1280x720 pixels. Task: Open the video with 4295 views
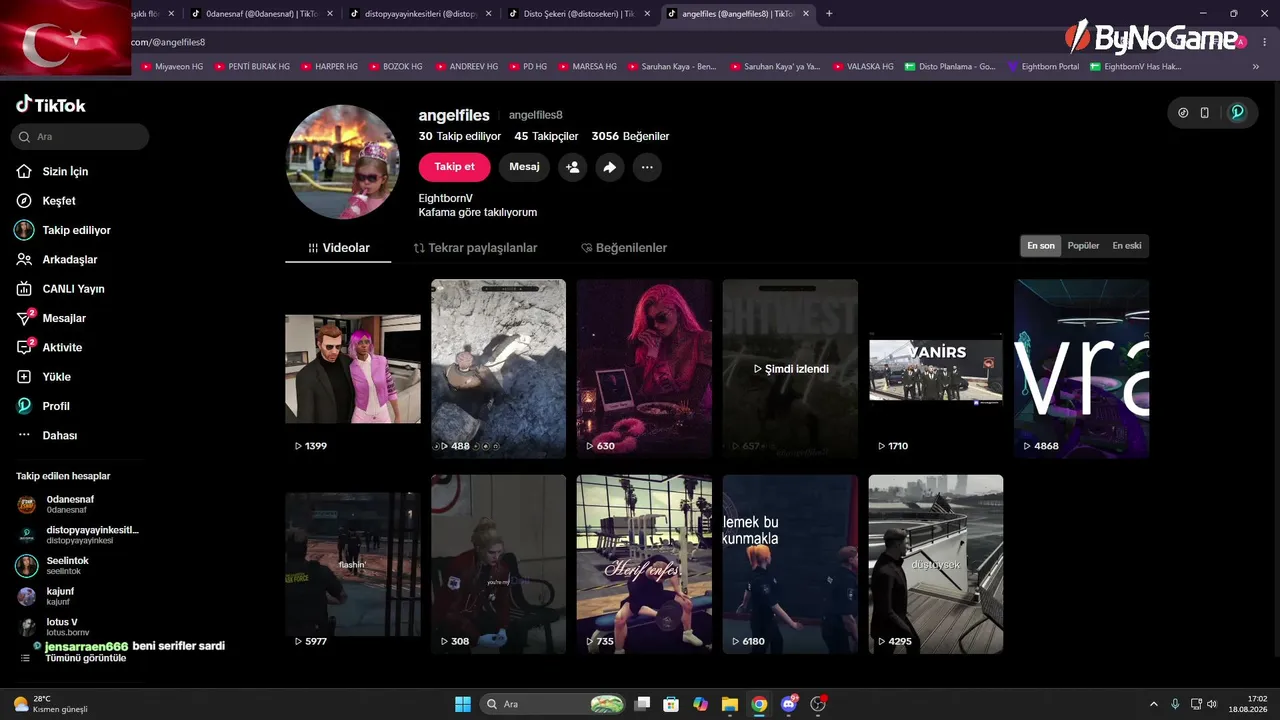tap(936, 564)
